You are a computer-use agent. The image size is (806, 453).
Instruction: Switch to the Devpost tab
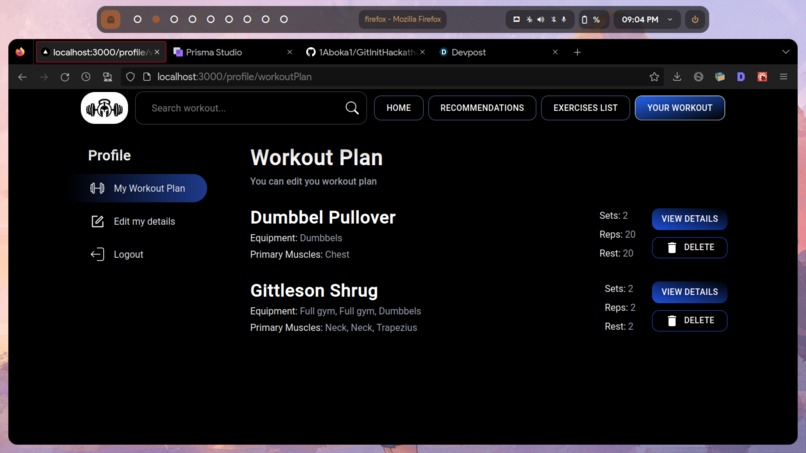coord(498,52)
